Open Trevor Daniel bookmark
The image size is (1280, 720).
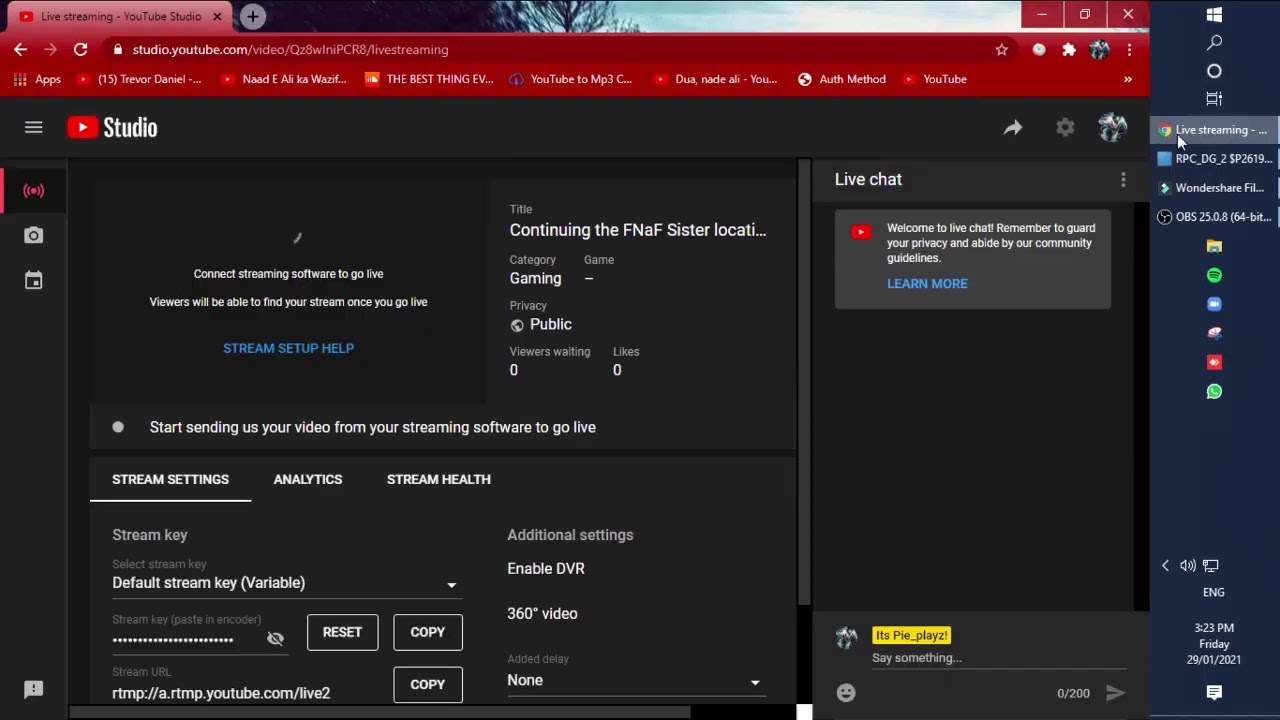coord(139,79)
